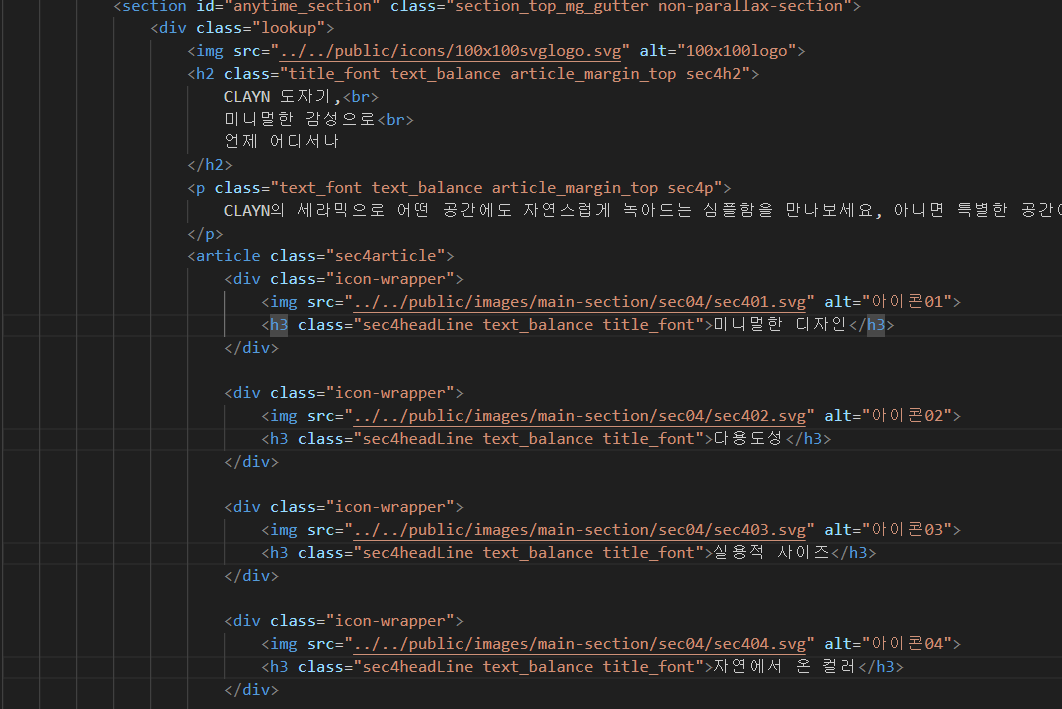Follow the sec401.svg image path
The width and height of the screenshot is (1062, 709).
[580, 302]
